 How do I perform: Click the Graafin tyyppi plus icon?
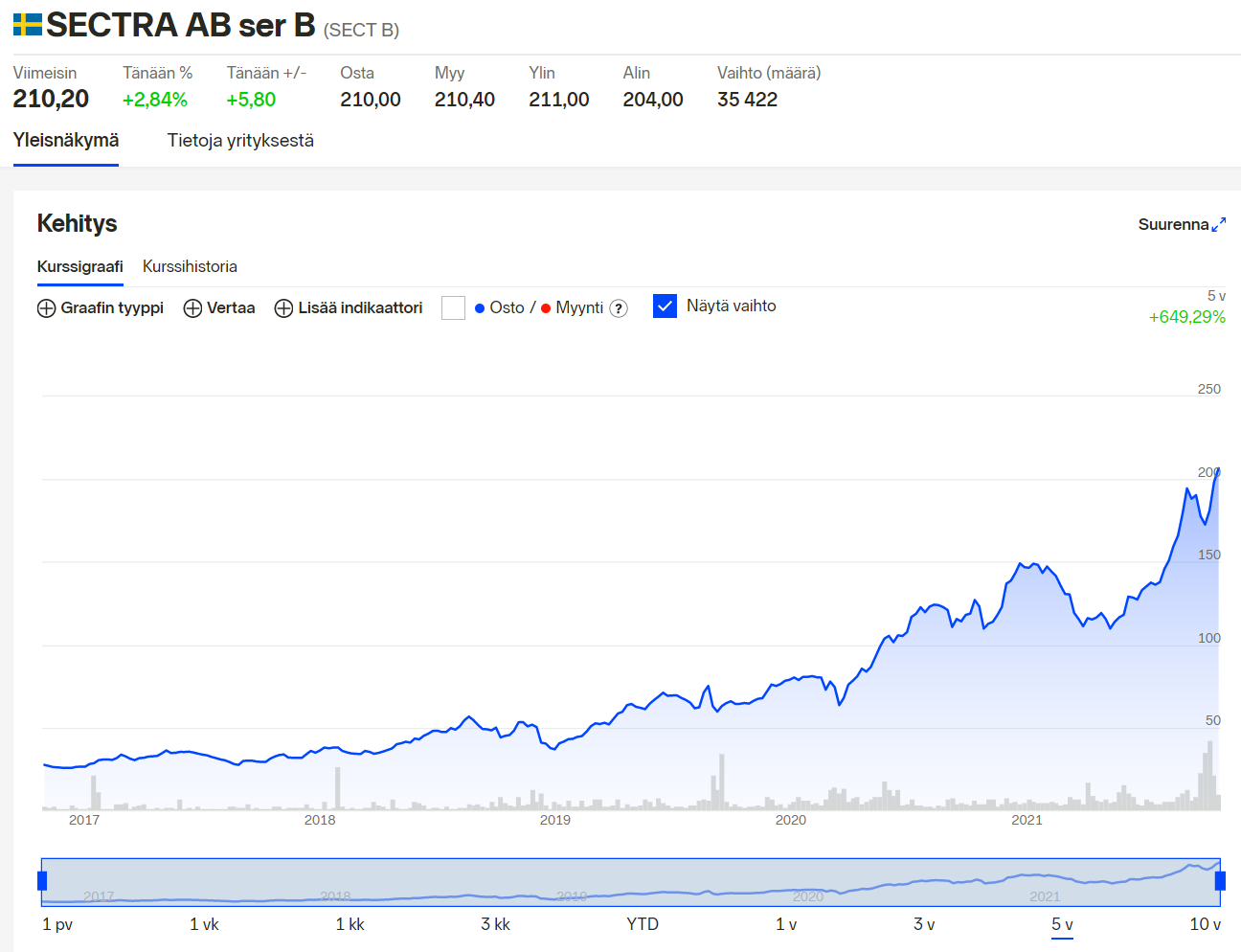46,308
